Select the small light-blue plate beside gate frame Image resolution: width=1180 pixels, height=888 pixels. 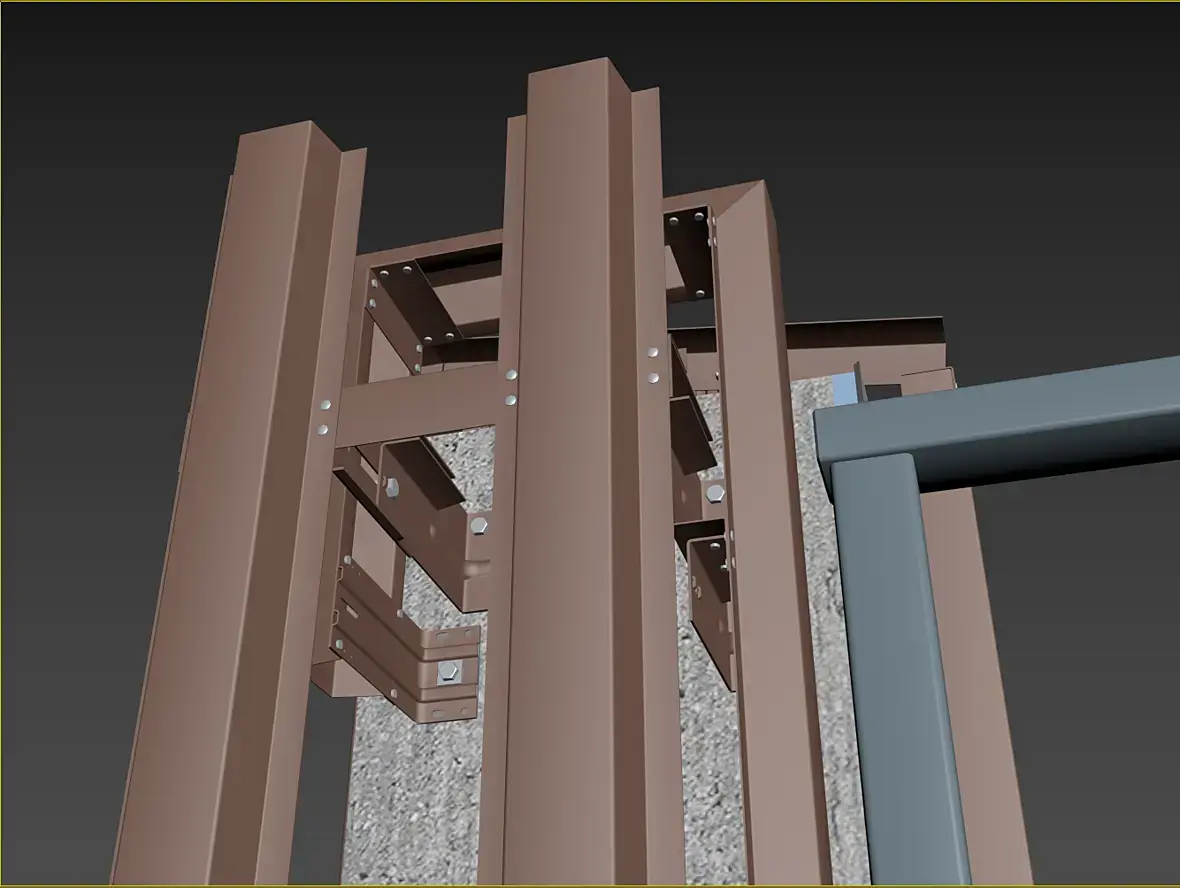click(845, 389)
